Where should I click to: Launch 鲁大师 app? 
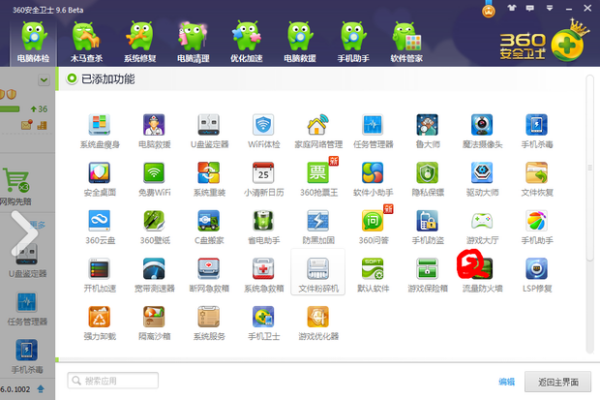[427, 131]
